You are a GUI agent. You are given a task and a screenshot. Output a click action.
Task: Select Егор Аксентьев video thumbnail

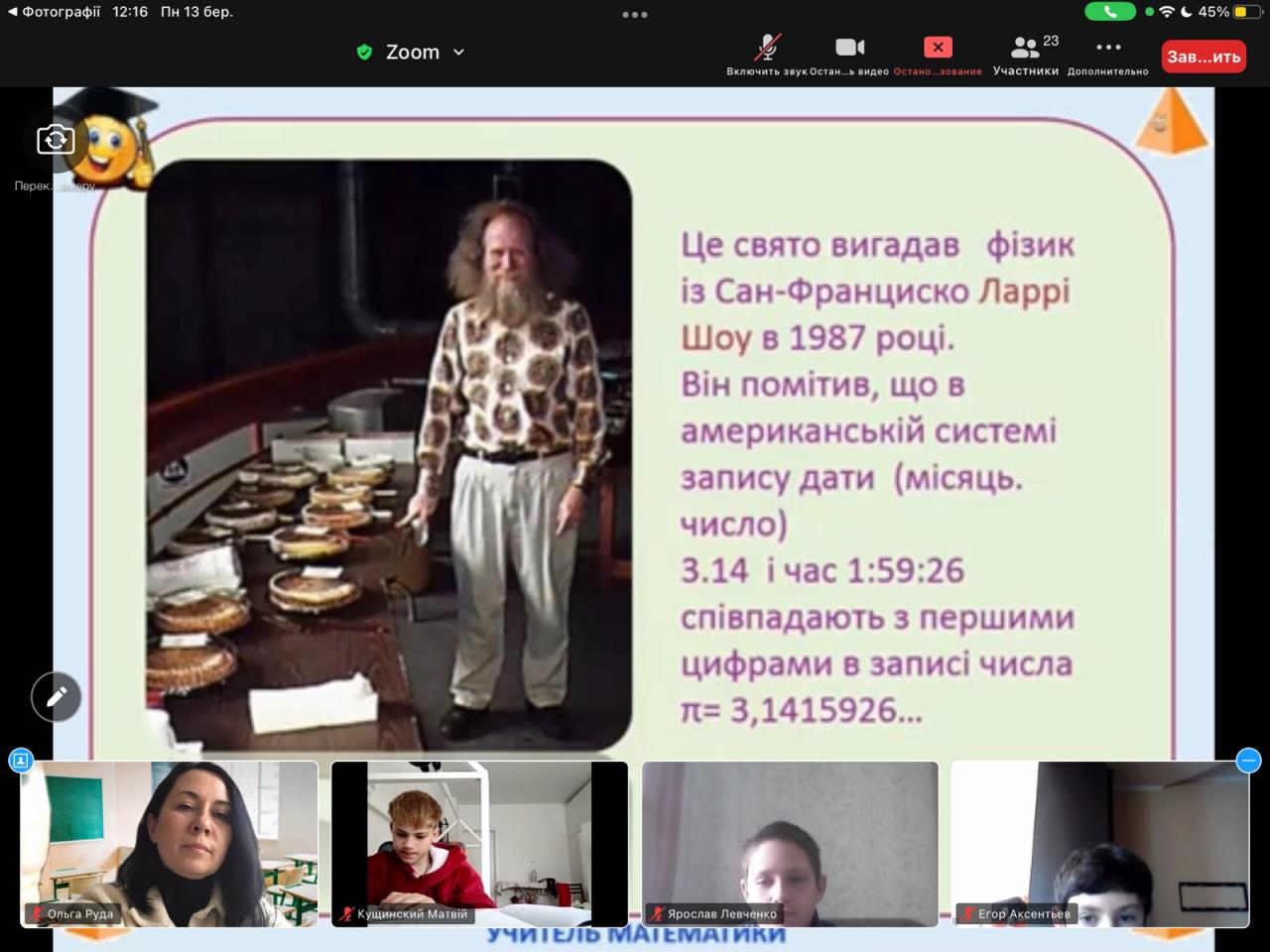pyautogui.click(x=1099, y=844)
